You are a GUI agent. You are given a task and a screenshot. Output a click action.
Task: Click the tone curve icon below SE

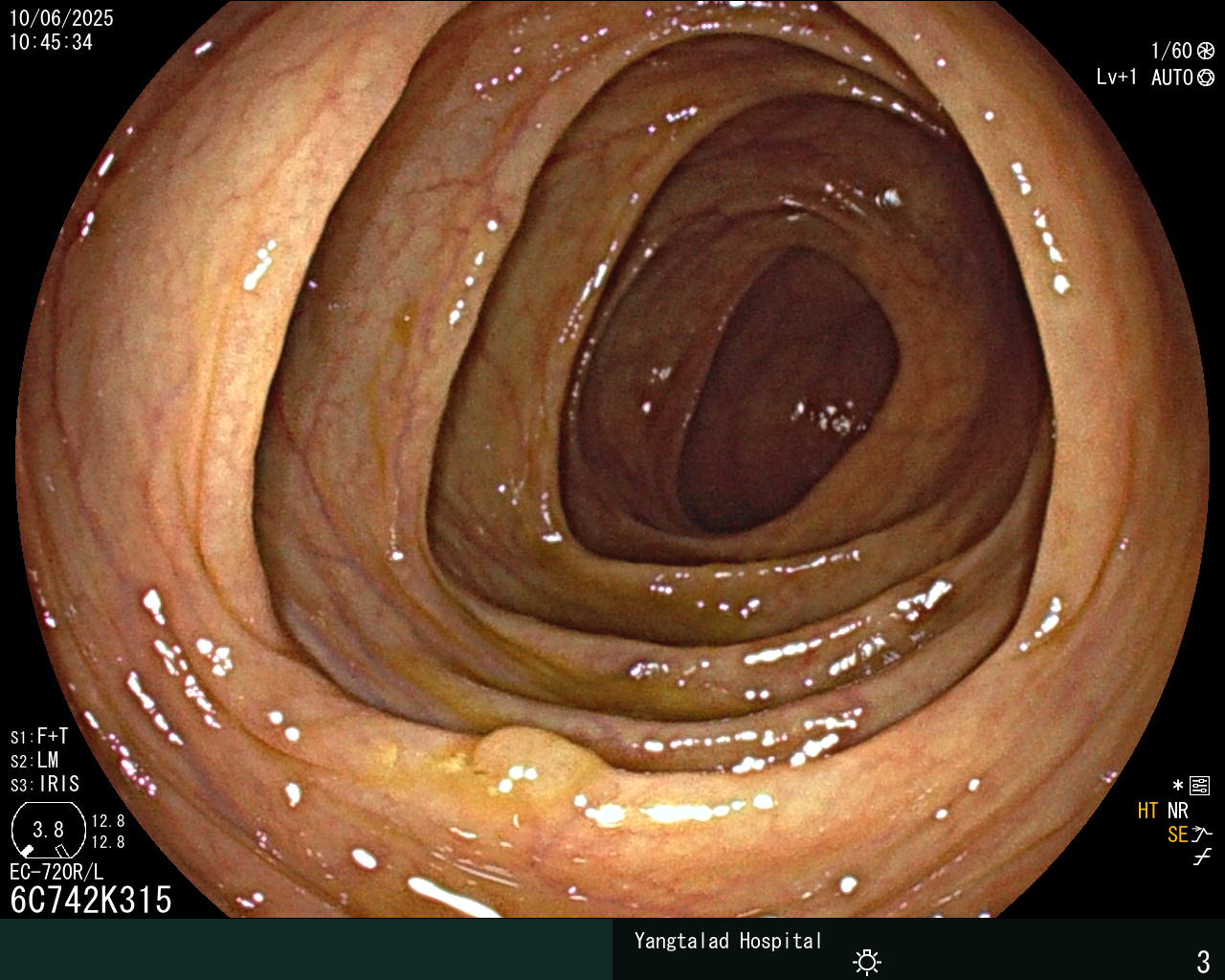[x=1202, y=857]
